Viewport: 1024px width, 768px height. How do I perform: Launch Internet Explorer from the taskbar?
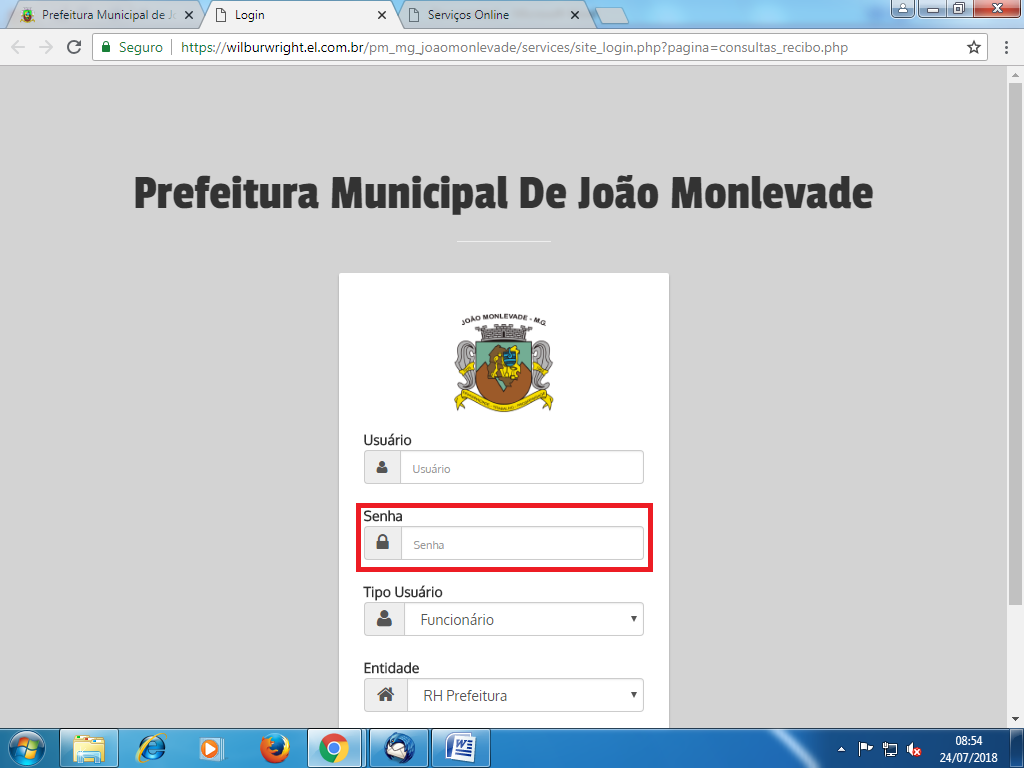point(151,748)
